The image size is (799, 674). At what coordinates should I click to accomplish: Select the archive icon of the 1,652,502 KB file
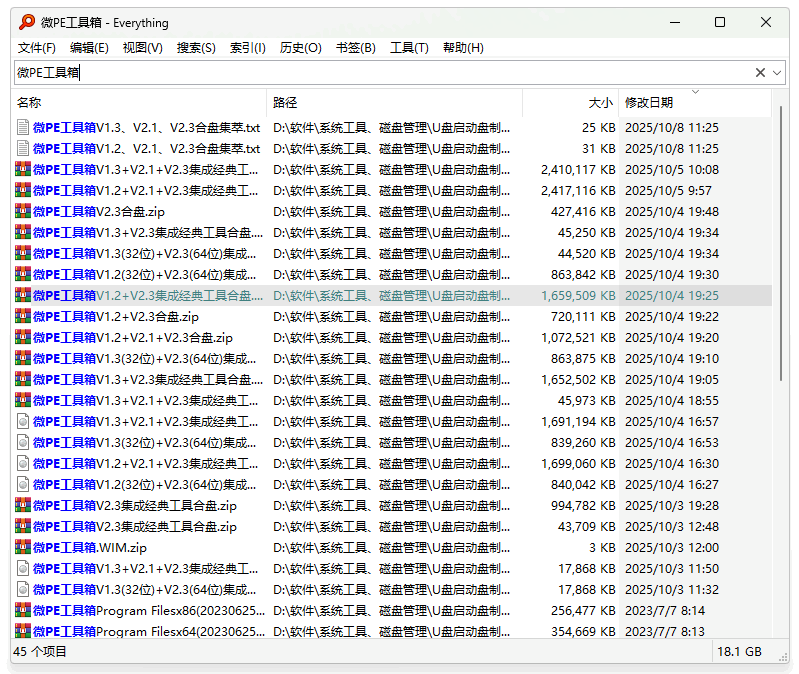click(x=23, y=379)
